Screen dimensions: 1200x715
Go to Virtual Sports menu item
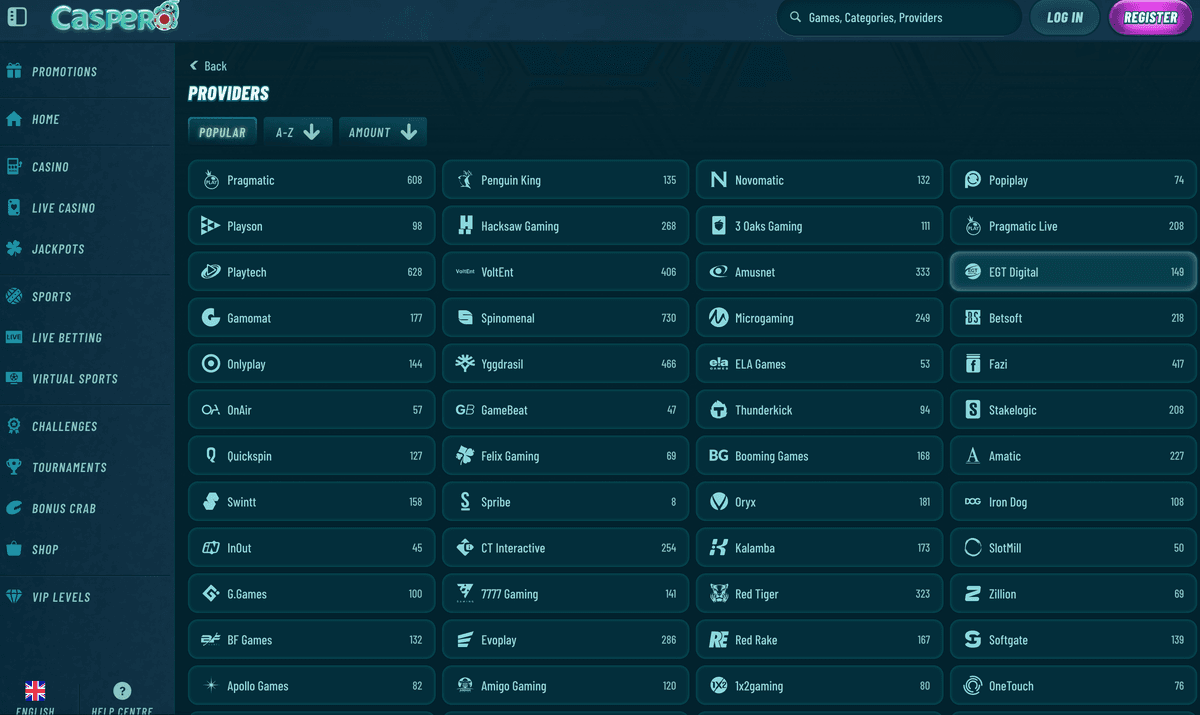[74, 379]
